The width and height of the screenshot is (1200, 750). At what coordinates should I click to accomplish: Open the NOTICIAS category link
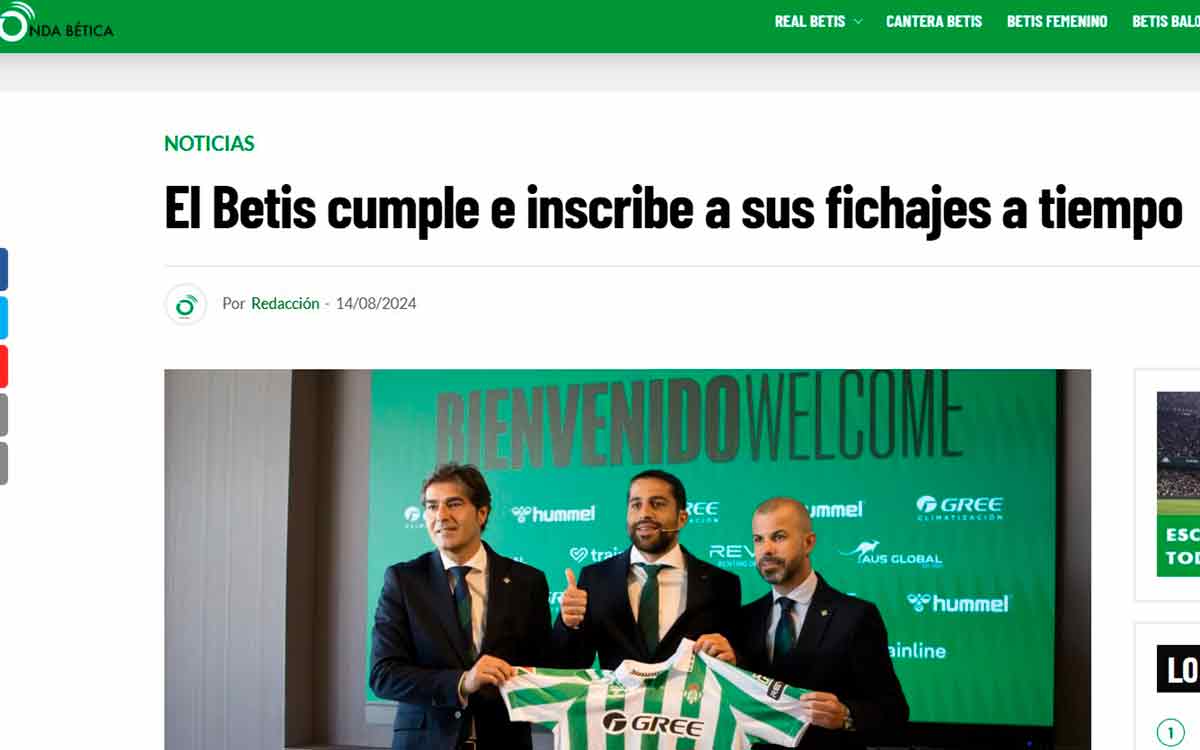coord(209,143)
